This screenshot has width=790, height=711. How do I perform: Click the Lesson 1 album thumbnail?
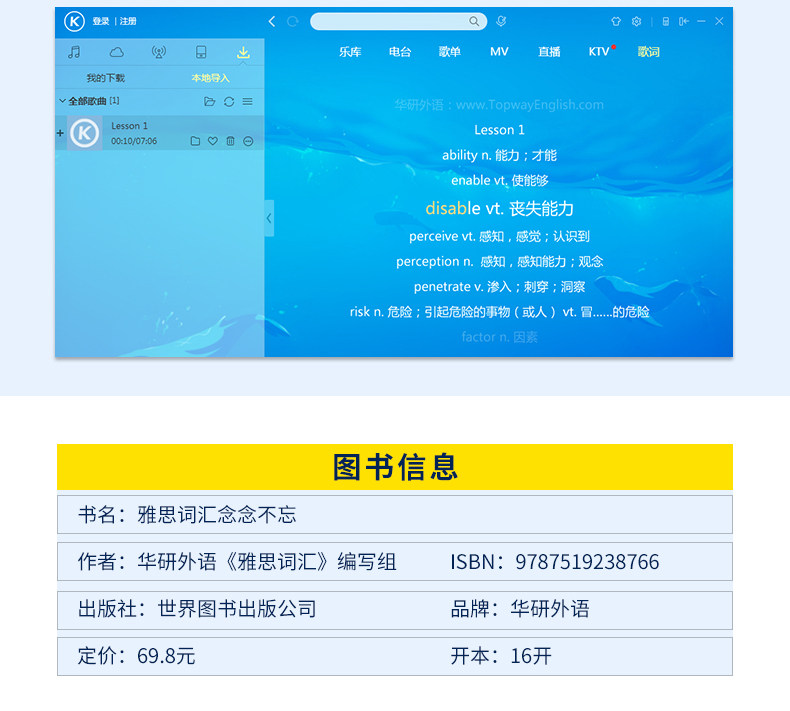pyautogui.click(x=85, y=133)
